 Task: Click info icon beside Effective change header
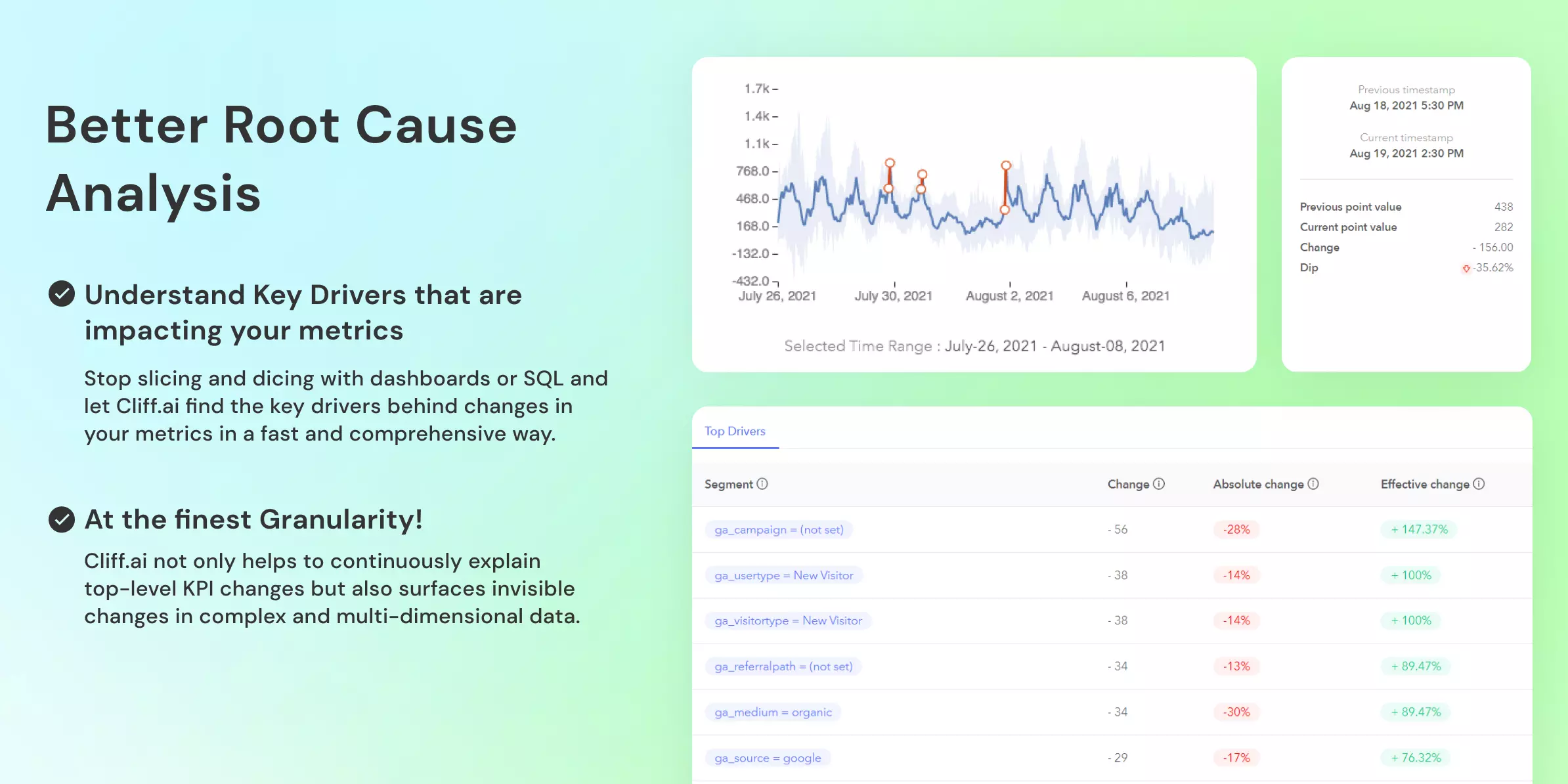pyautogui.click(x=1479, y=484)
